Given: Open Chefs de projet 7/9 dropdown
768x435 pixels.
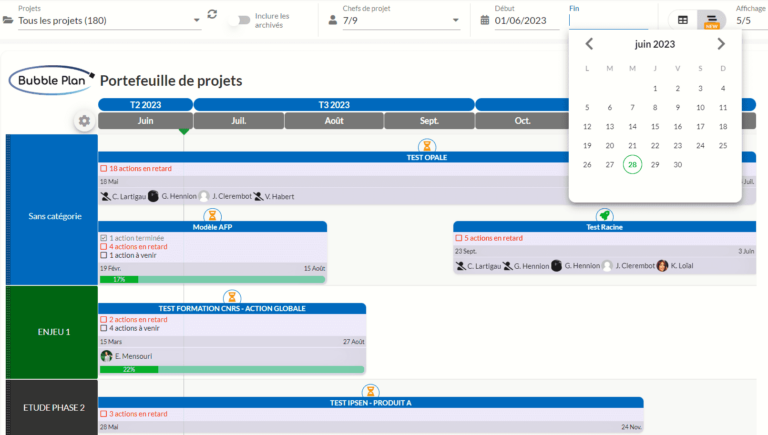Looking at the screenshot, I should pos(401,21).
